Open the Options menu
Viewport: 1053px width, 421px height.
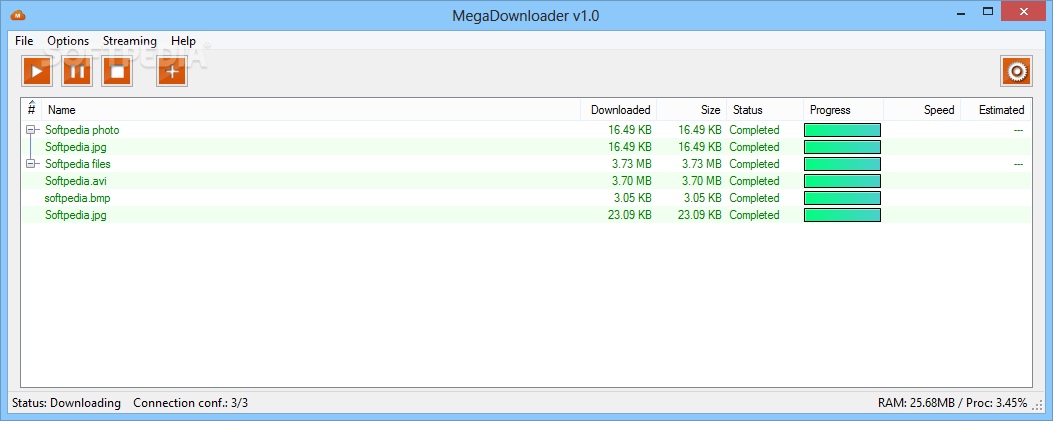point(68,41)
